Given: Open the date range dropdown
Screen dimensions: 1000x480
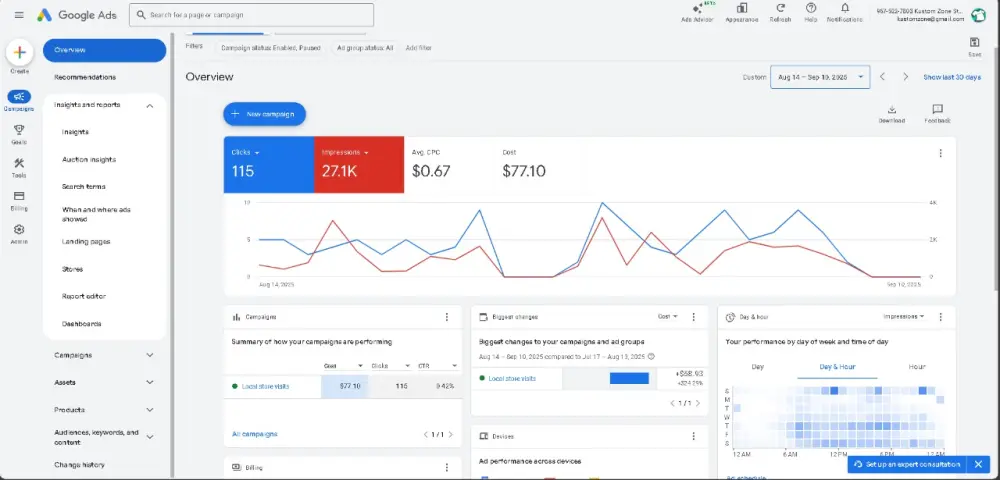Looking at the screenshot, I should (x=819, y=77).
